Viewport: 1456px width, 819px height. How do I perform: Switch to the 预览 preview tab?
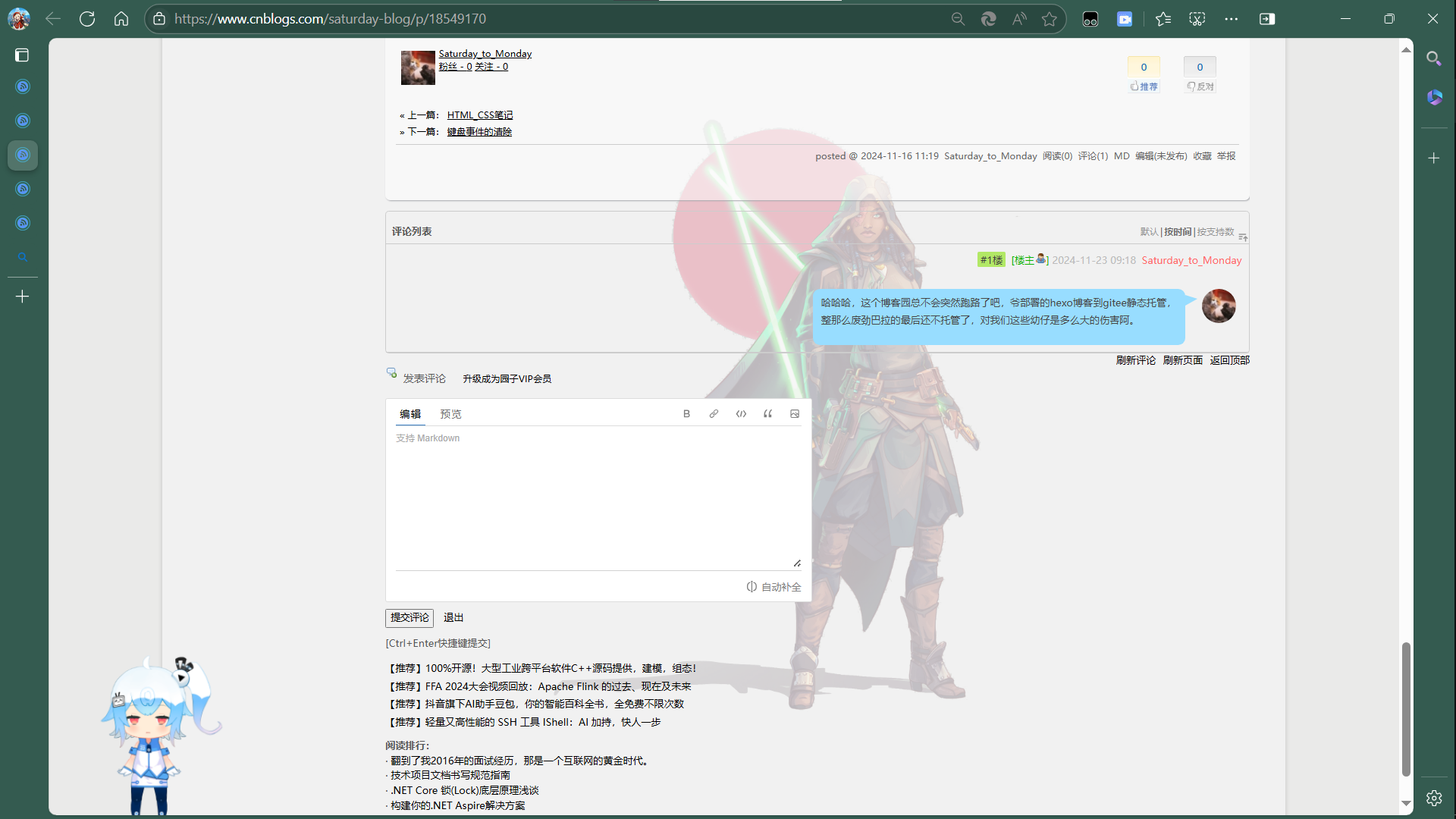(x=450, y=414)
